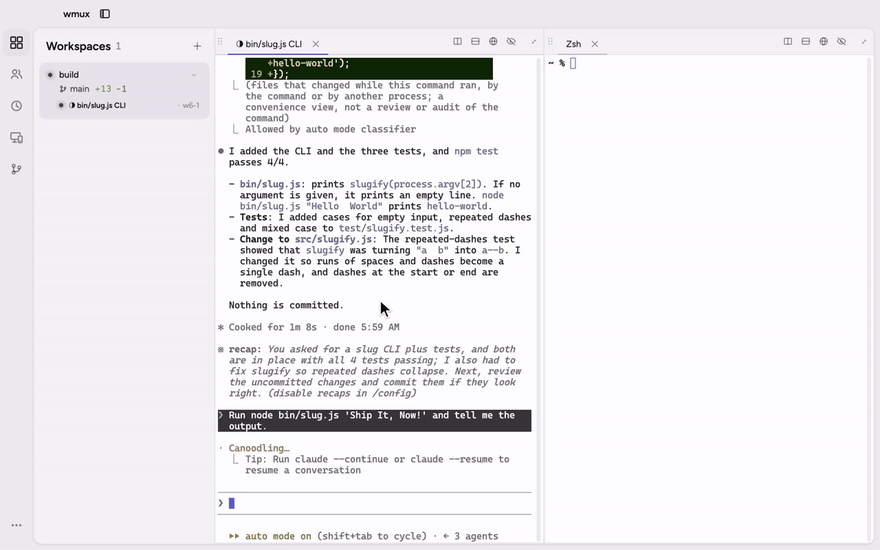Click the -1 removed lines indicator

click(121, 89)
